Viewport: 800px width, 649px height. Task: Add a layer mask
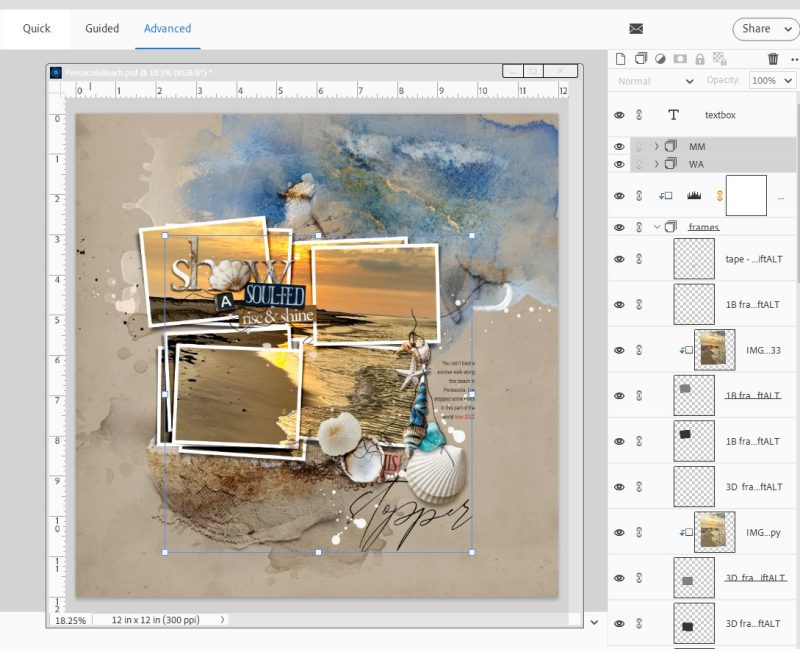pyautogui.click(x=680, y=59)
